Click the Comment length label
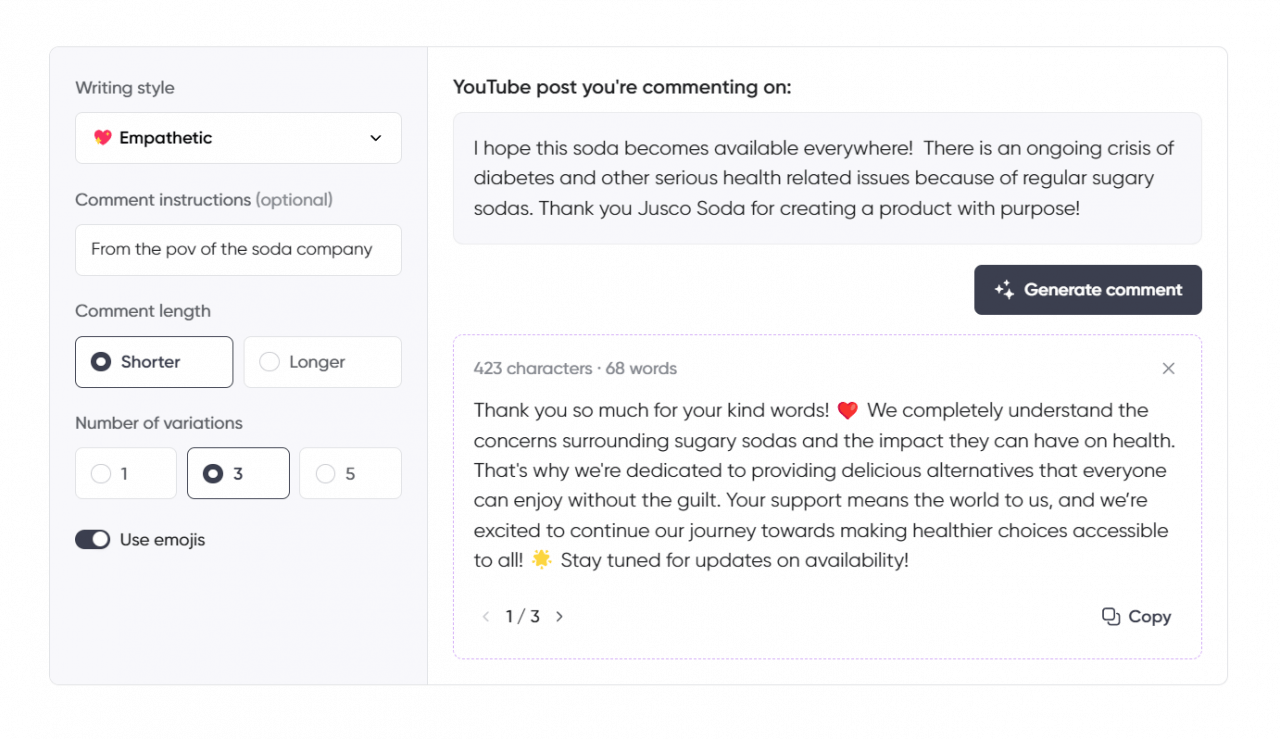The image size is (1280, 739). pos(143,311)
